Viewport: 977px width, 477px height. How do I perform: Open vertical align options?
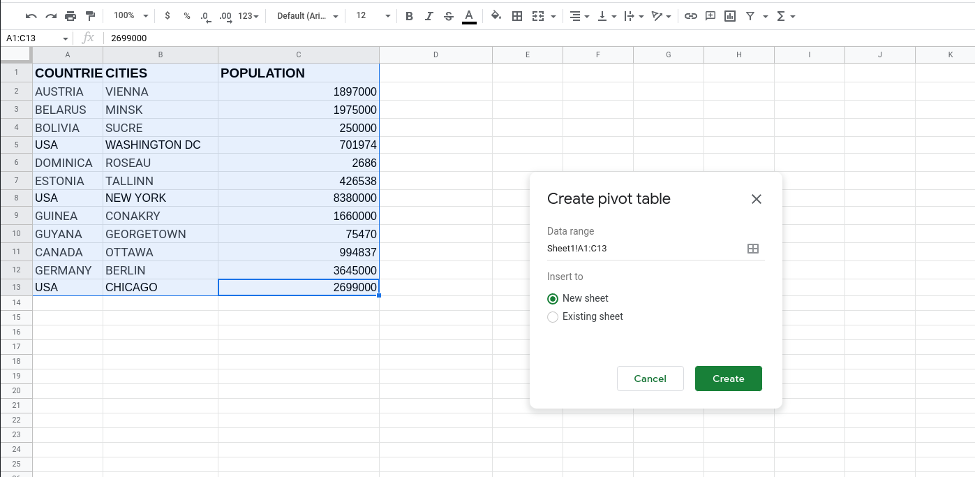coord(606,16)
